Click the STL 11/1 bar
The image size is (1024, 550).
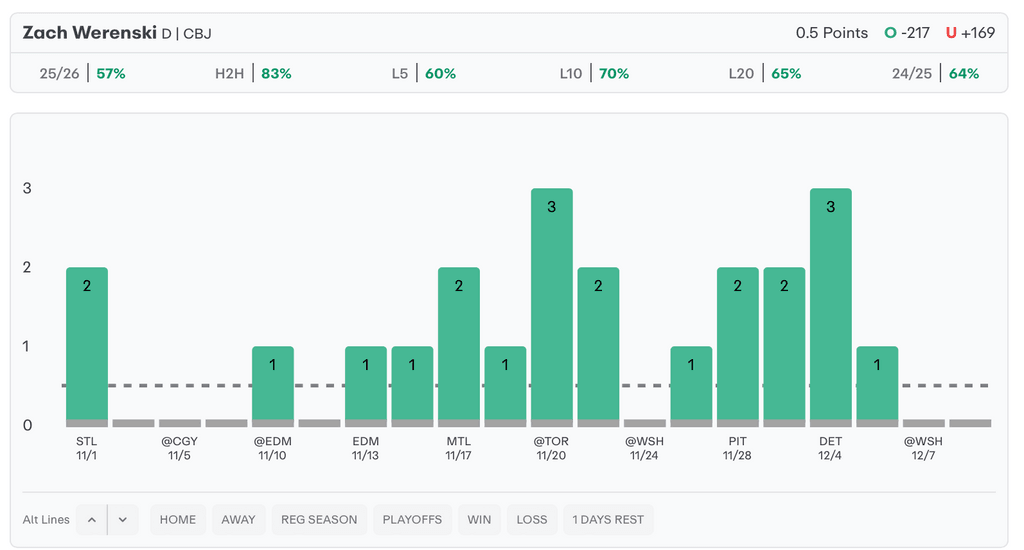pyautogui.click(x=87, y=345)
